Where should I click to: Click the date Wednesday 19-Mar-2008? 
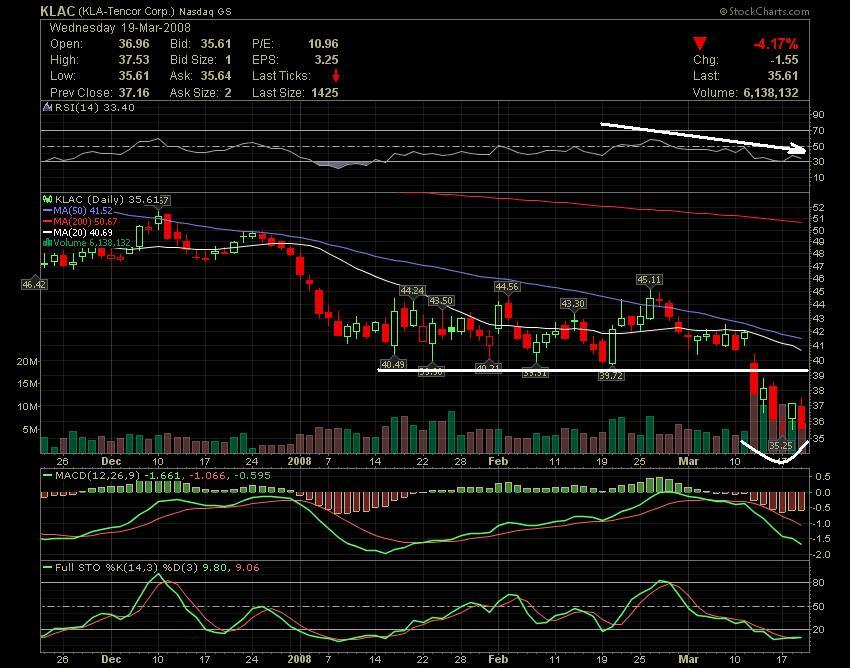120,28
